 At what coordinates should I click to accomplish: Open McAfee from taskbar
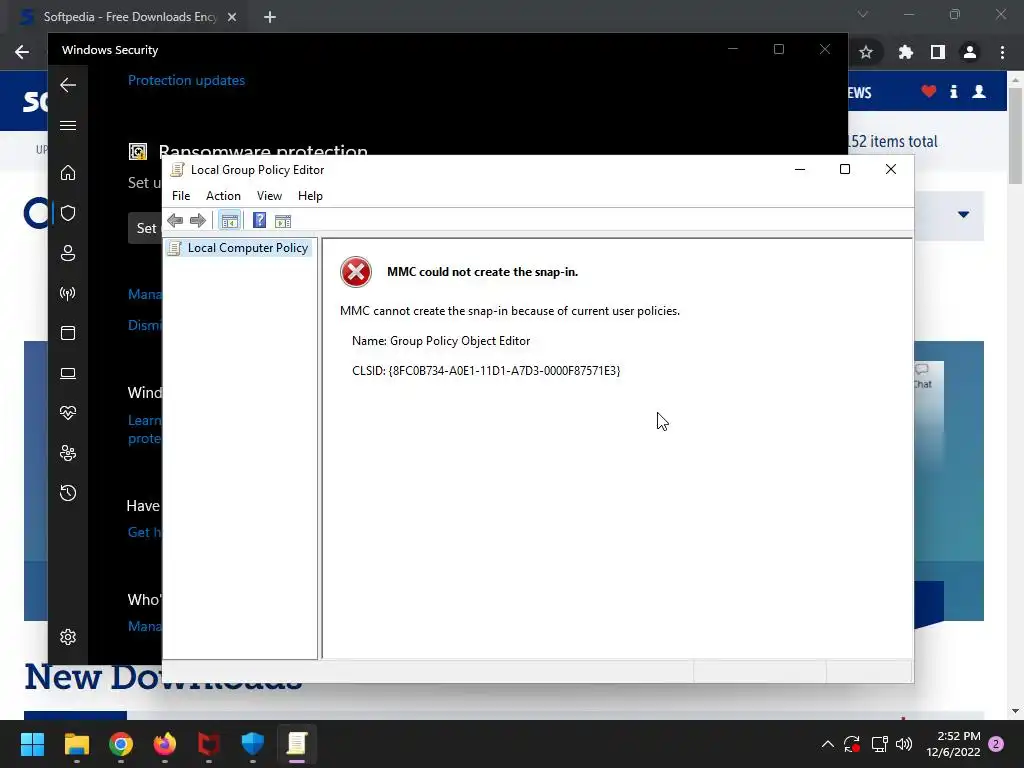[x=209, y=744]
